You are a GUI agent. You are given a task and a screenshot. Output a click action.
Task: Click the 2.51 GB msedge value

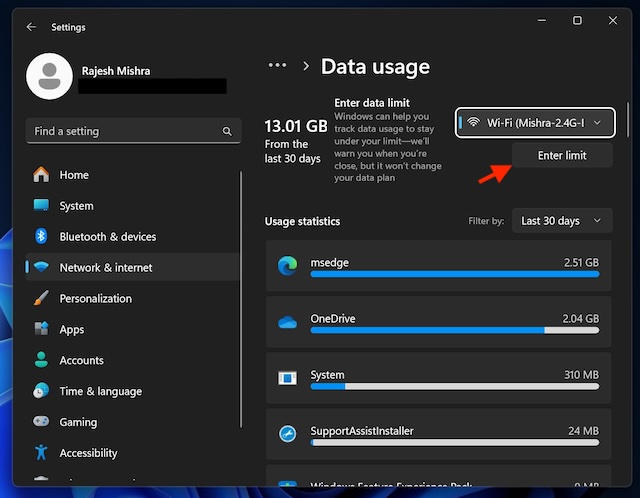[x=581, y=262]
